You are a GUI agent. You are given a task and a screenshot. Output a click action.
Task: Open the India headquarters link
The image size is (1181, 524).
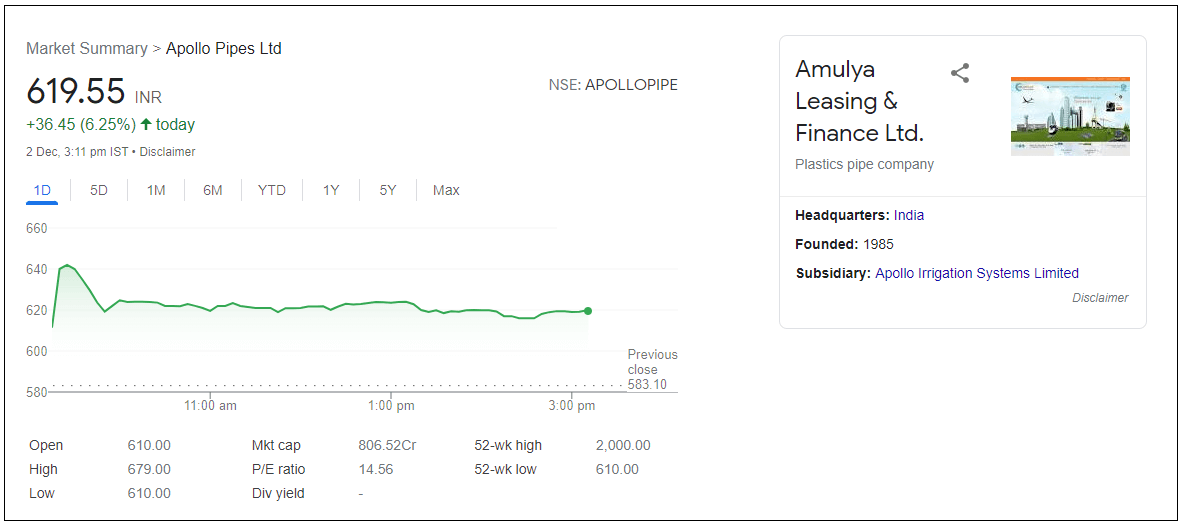[x=908, y=215]
